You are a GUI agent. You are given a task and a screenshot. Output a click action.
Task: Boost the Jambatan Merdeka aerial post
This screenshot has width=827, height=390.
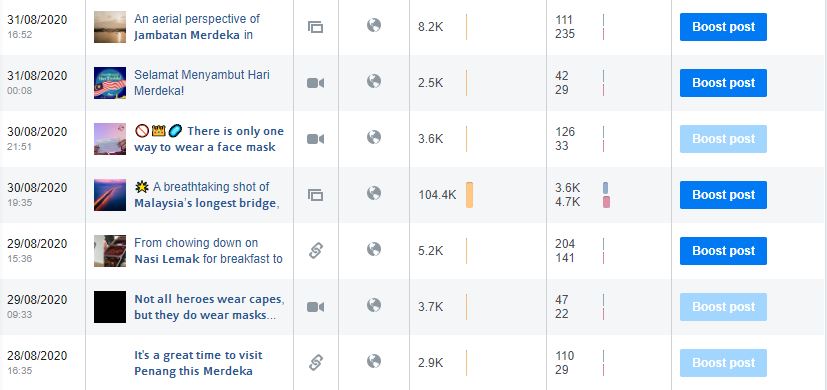(723, 27)
